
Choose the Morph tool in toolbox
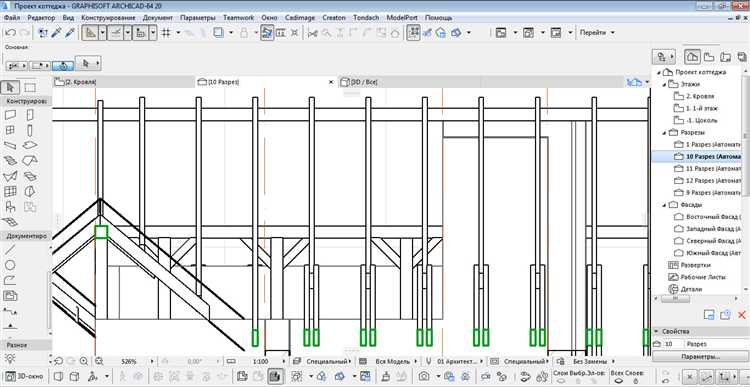[x=30, y=191]
